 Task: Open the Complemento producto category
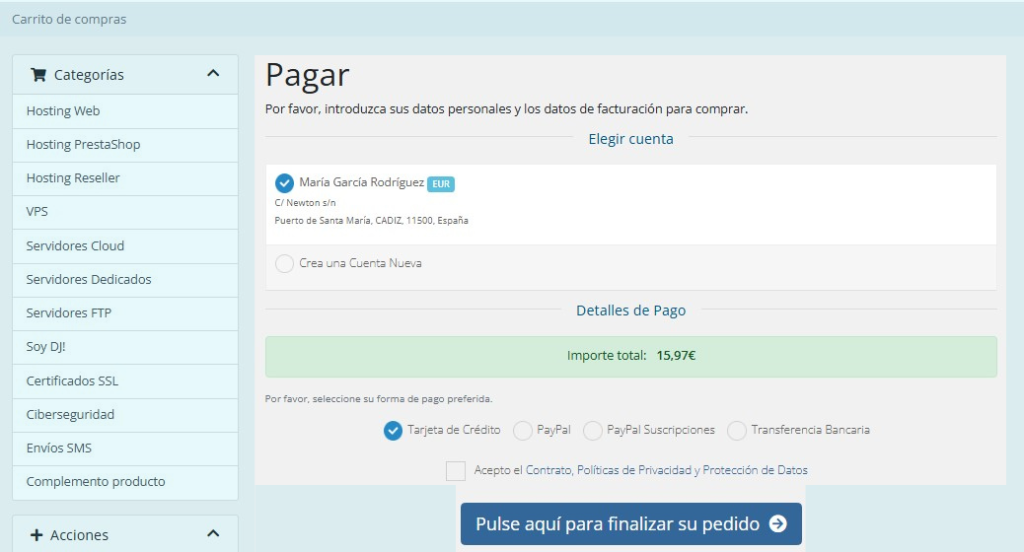125,482
